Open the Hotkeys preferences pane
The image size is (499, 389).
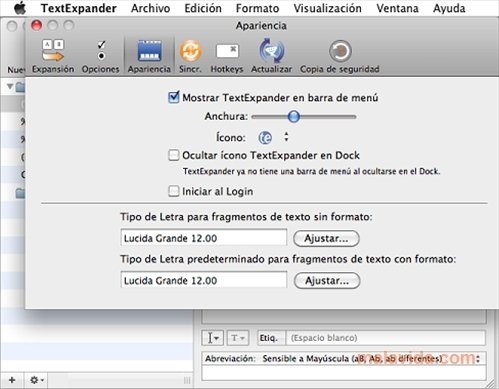pos(227,56)
